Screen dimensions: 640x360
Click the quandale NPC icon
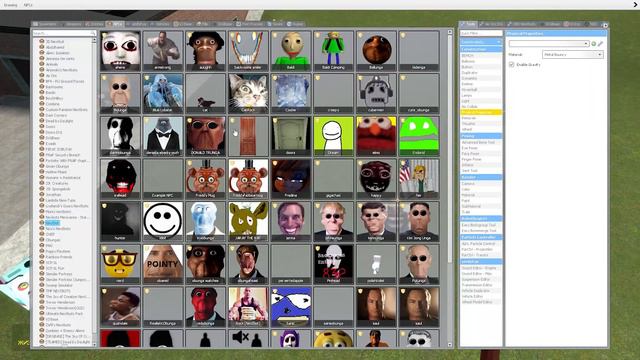pos(120,307)
